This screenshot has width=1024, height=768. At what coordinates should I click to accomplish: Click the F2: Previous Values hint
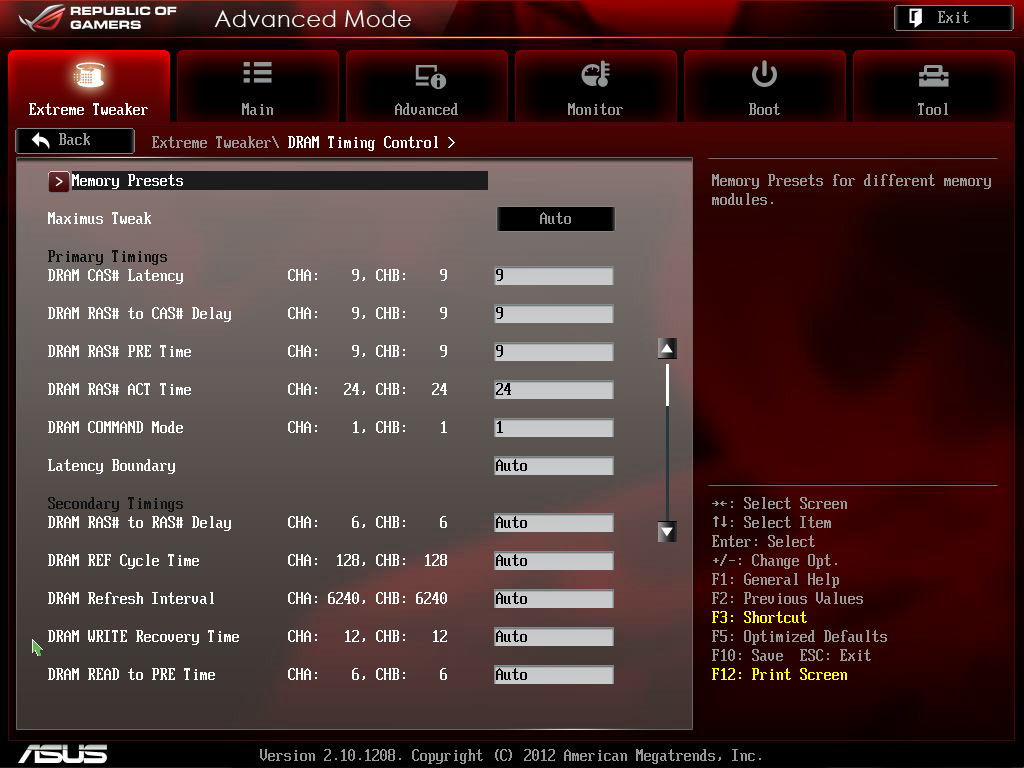point(787,599)
